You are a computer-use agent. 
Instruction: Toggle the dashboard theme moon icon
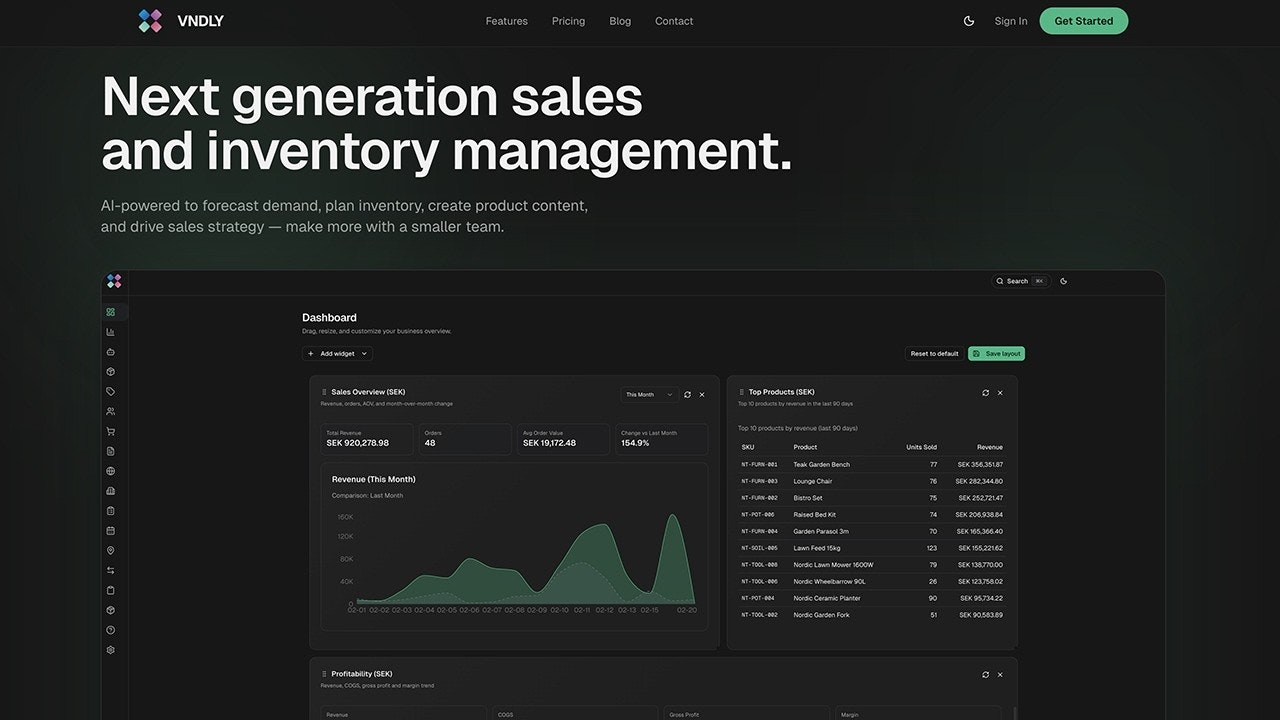click(x=1063, y=281)
